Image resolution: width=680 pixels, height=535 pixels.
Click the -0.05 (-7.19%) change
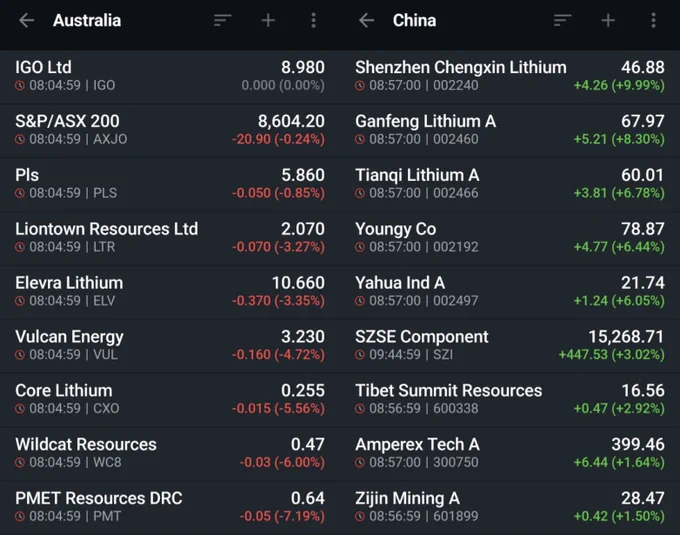click(x=282, y=516)
